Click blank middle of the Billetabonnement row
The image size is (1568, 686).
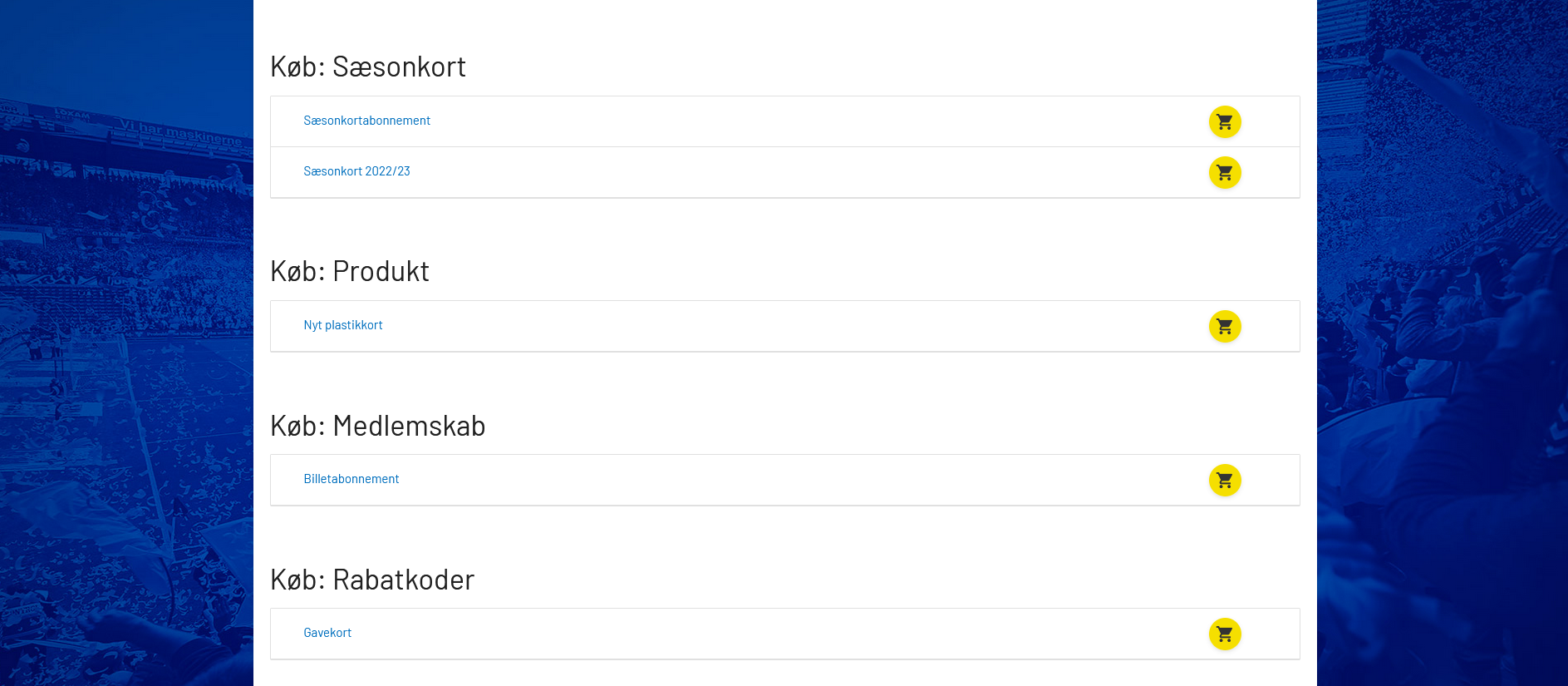point(748,480)
